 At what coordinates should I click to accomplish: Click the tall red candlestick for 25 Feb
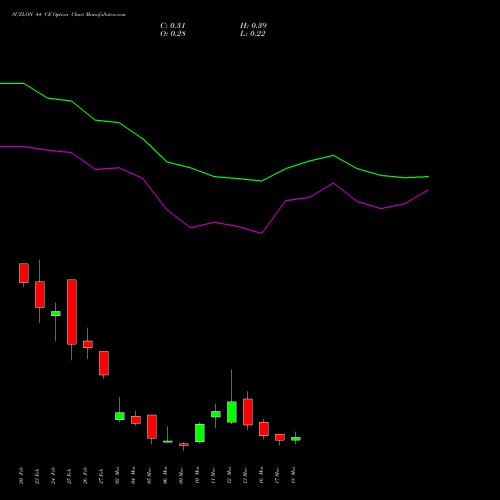pyautogui.click(x=72, y=312)
